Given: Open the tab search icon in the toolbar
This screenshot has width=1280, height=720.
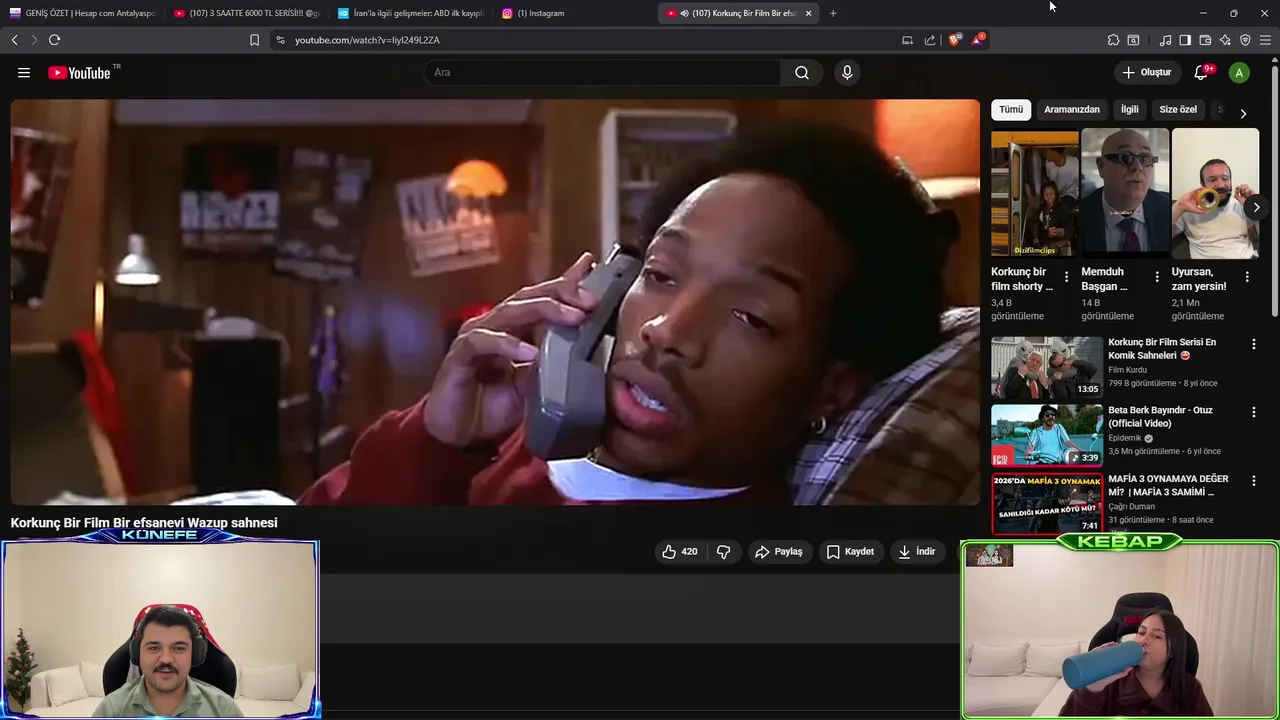Looking at the screenshot, I should click(x=1133, y=40).
